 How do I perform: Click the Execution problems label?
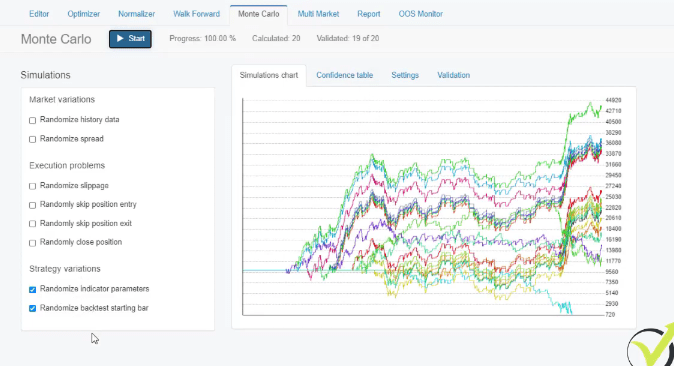click(x=67, y=166)
